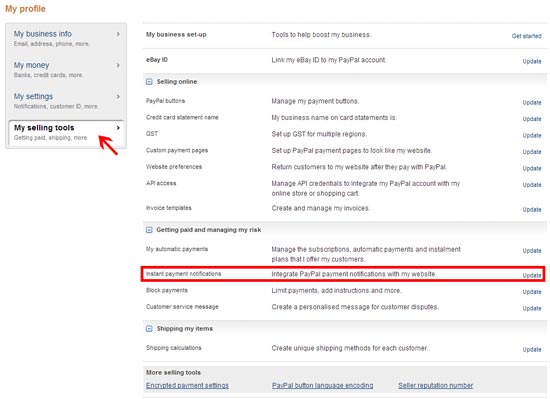Update Shipping calculations

click(x=532, y=350)
